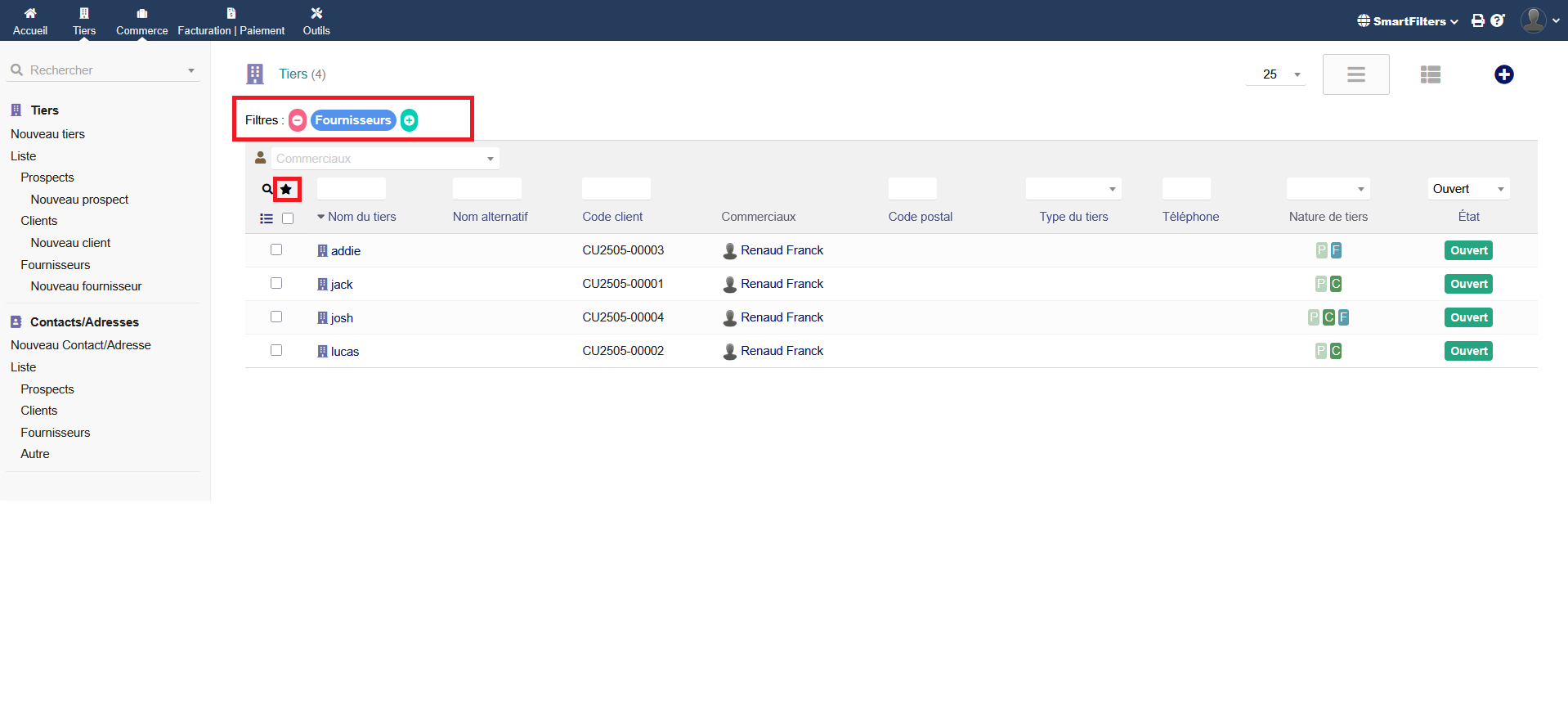Open the Commerce menu in top bar

141,21
